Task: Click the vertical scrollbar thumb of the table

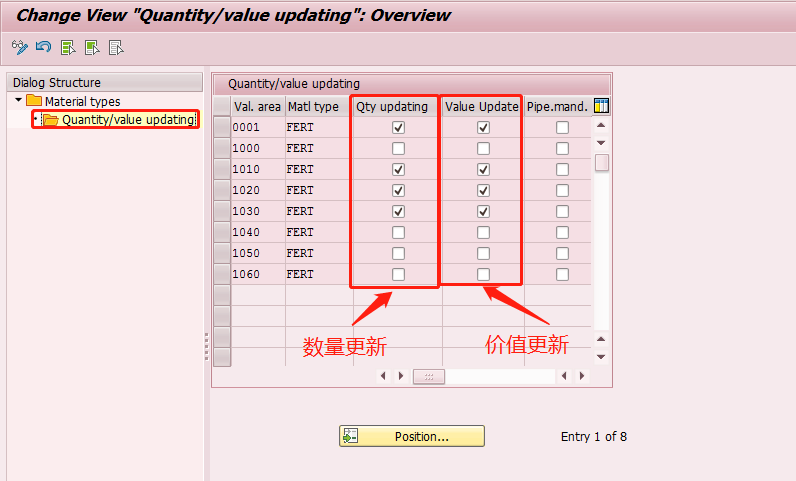Action: click(602, 163)
